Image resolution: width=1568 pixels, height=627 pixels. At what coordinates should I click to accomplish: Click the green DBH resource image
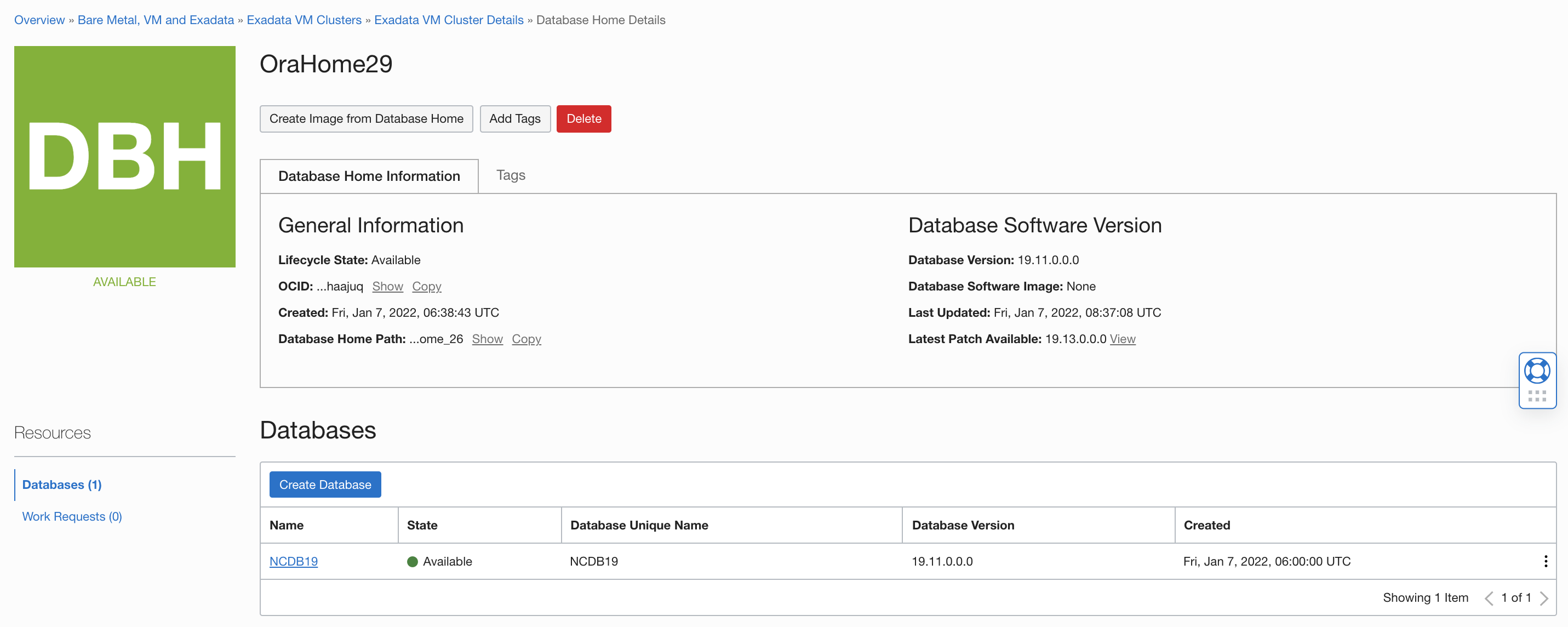(125, 156)
